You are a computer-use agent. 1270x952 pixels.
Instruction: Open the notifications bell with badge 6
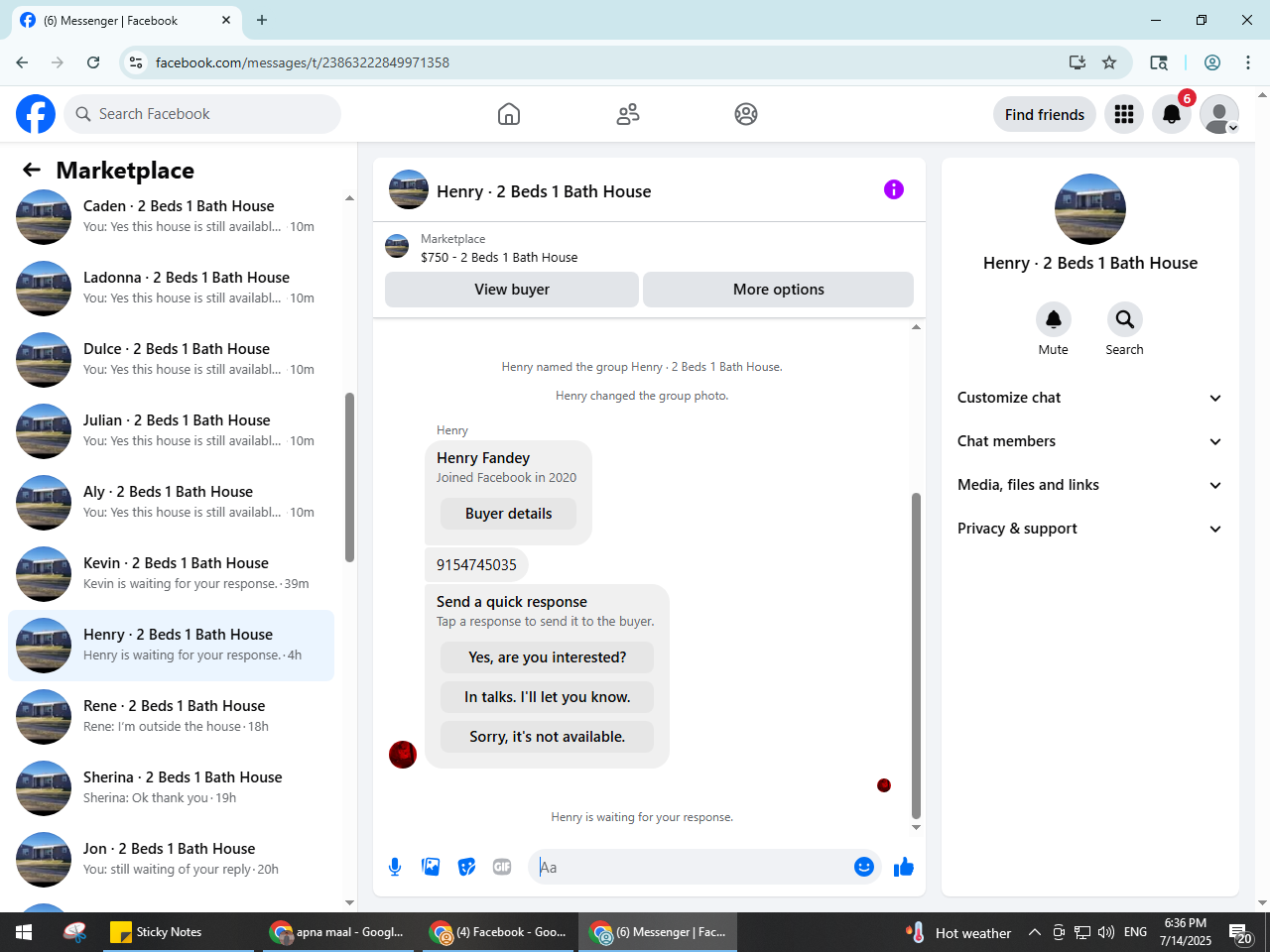tap(1172, 114)
